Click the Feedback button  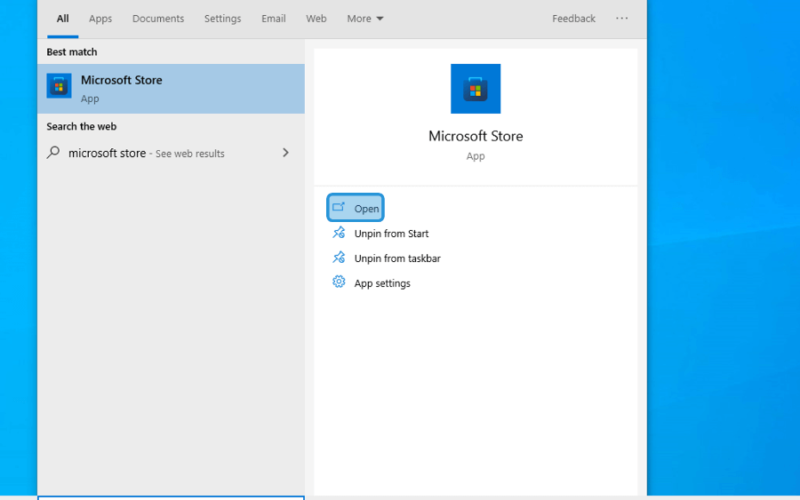tap(573, 19)
